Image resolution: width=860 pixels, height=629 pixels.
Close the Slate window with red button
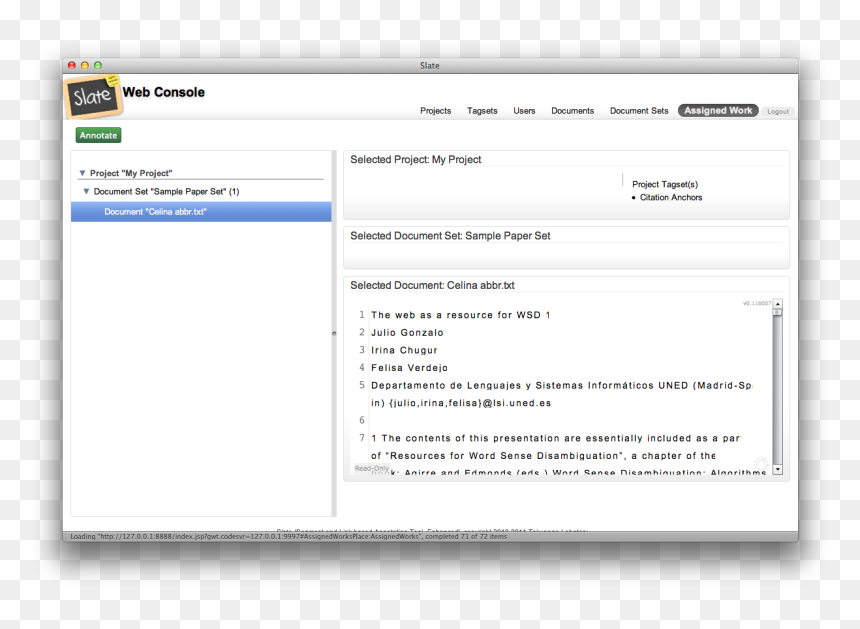(x=72, y=65)
